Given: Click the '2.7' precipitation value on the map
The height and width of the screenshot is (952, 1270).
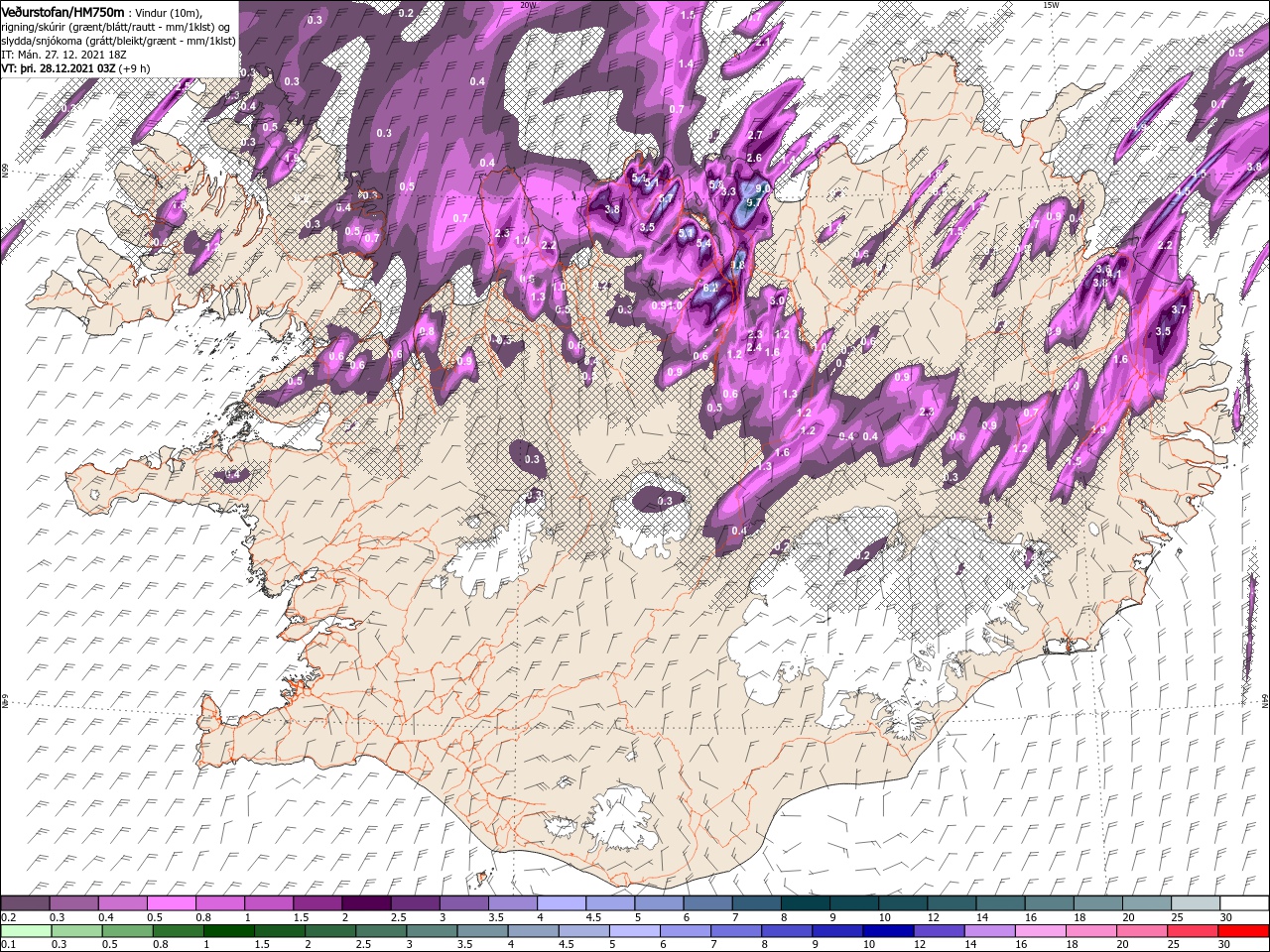Looking at the screenshot, I should point(754,135).
